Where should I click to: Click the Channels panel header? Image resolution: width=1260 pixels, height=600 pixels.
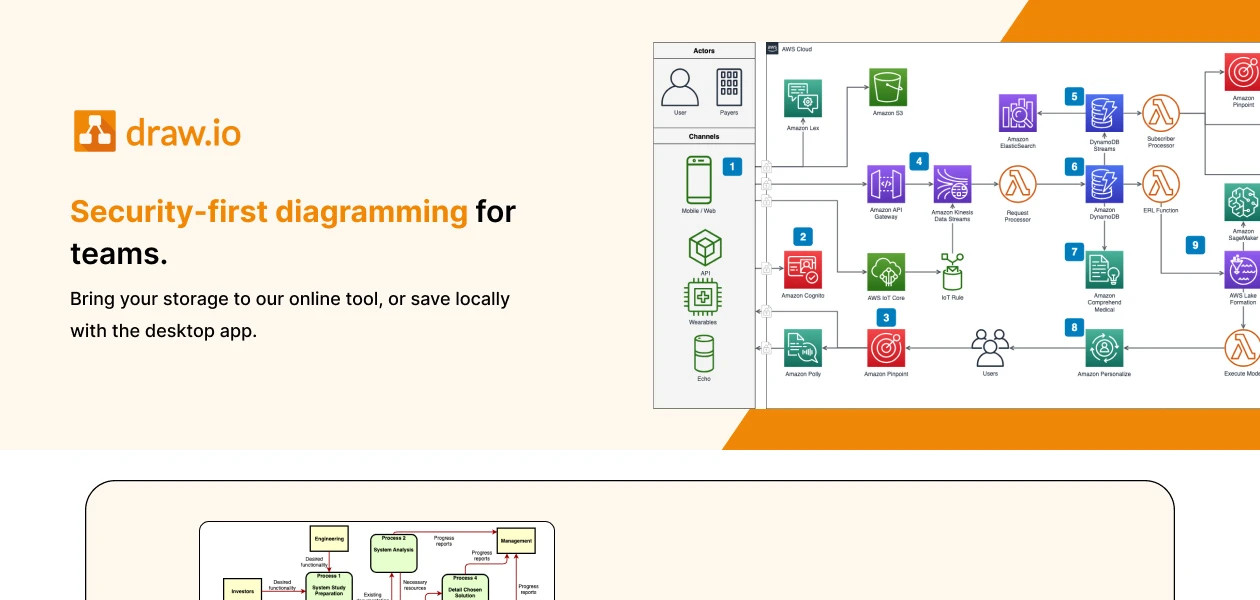tap(703, 137)
